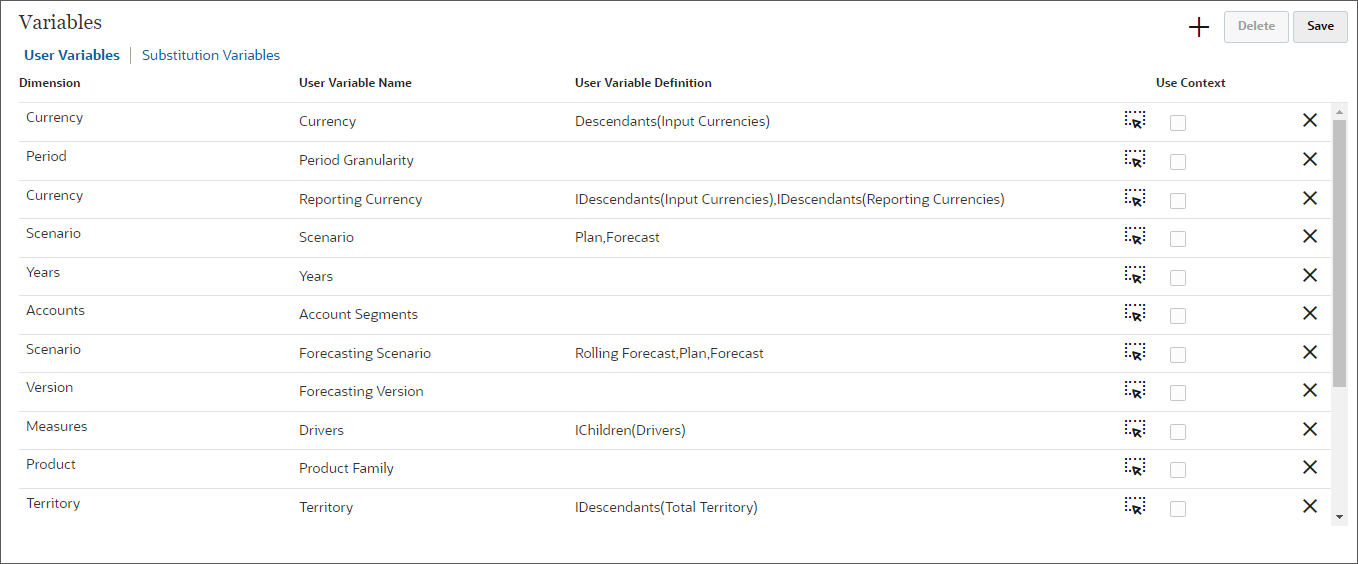This screenshot has width=1358, height=564.
Task: Click the plus icon to add variable
Action: (1199, 27)
